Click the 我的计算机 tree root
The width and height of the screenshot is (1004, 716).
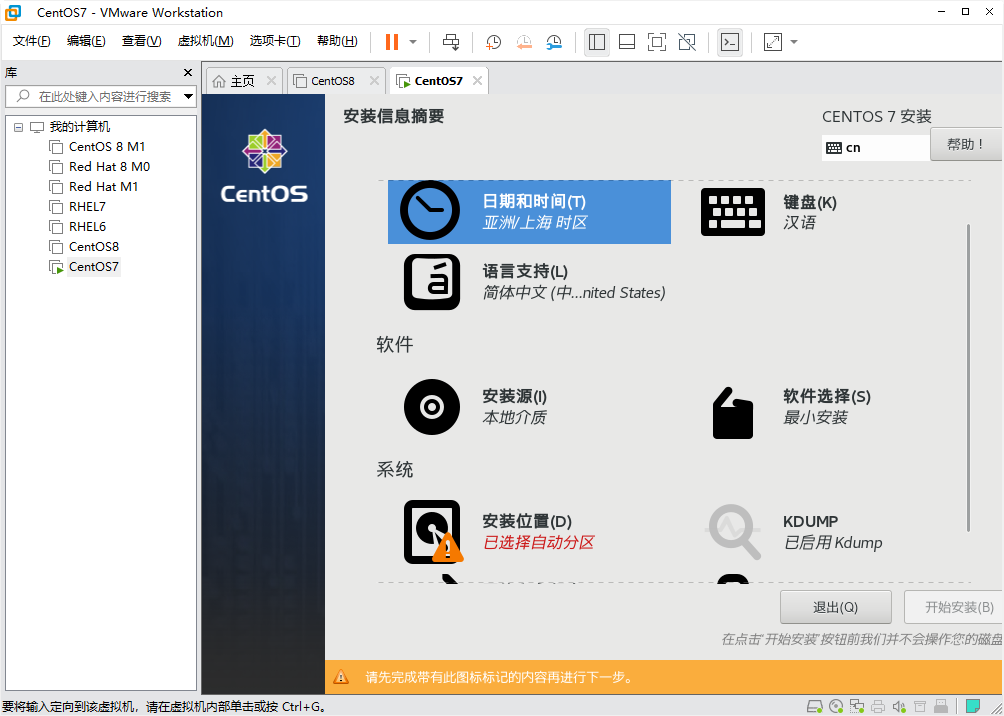point(70,127)
